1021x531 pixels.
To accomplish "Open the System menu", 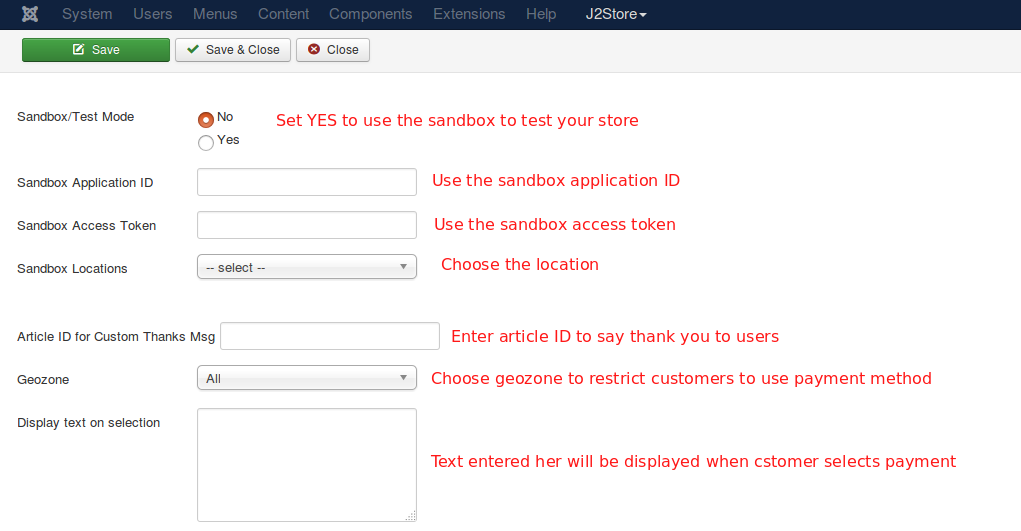I will [x=87, y=14].
